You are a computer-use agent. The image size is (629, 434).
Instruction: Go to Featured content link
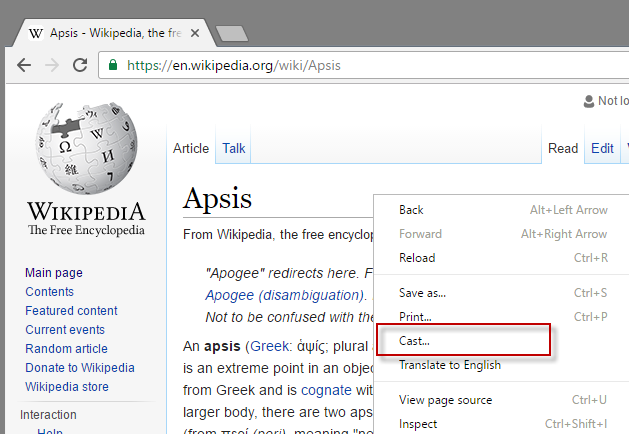click(x=71, y=310)
